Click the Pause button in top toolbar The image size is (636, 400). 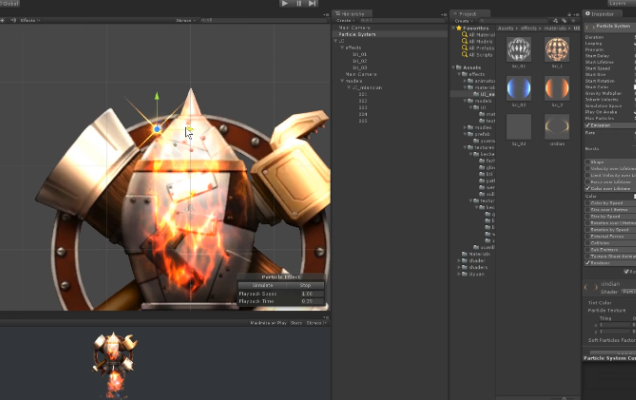298,4
